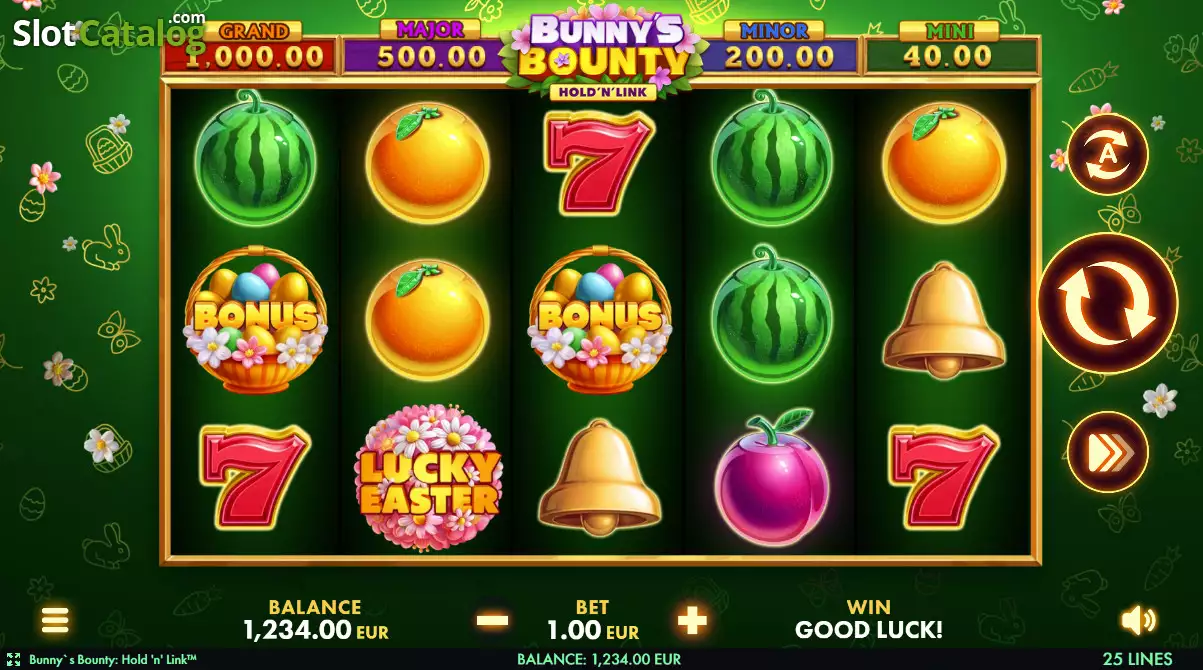
Task: Open the hamburger menu
Action: click(x=55, y=621)
